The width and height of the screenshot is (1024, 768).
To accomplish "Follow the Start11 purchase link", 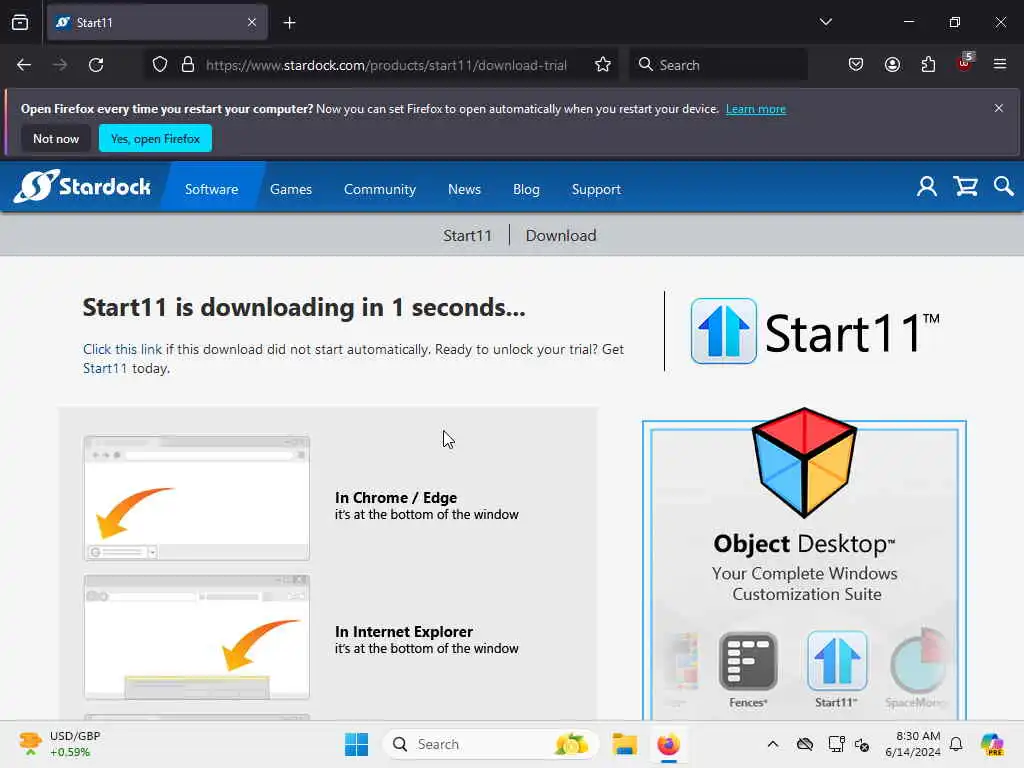I will point(105,368).
